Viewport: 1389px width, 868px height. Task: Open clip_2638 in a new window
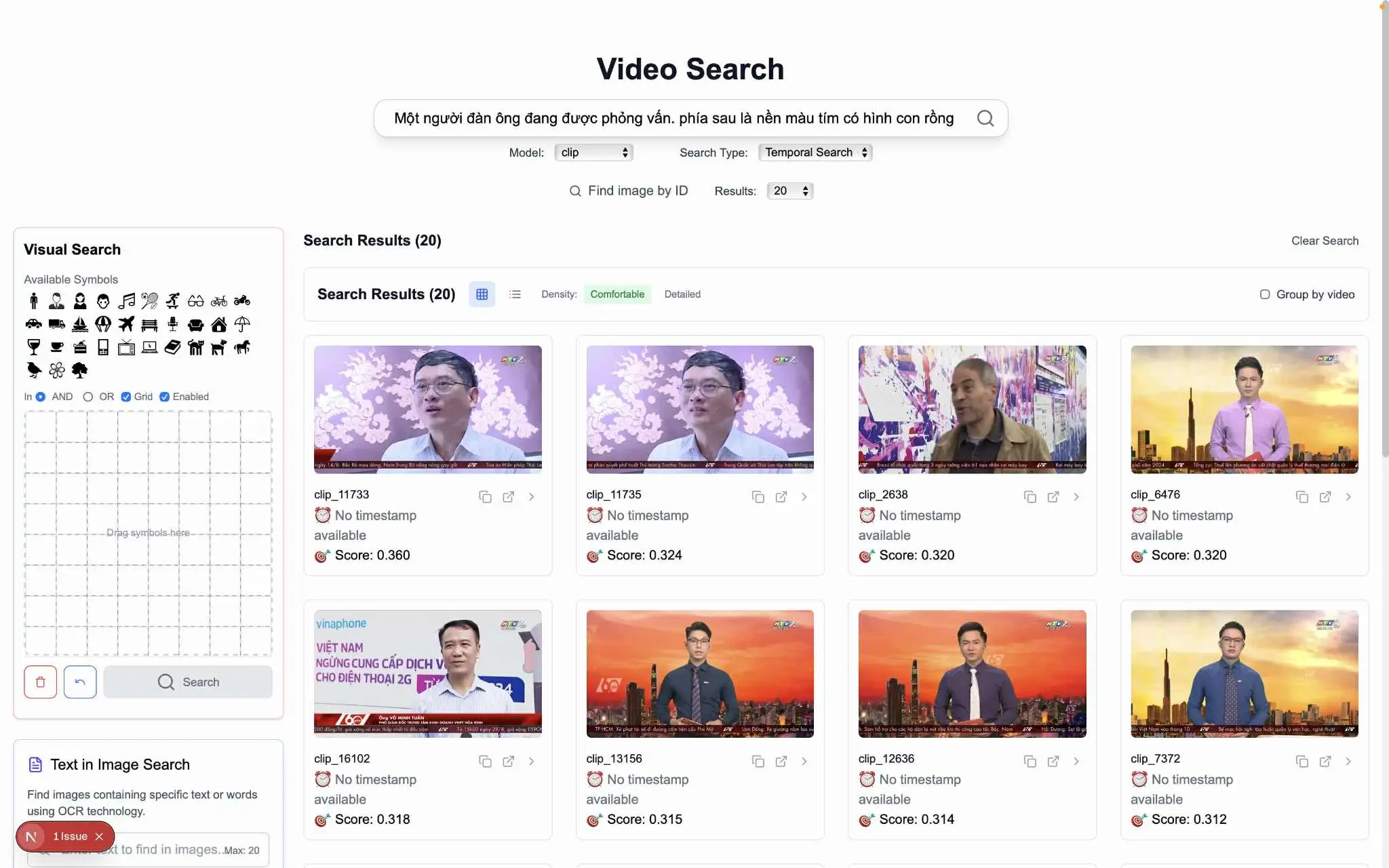[x=1053, y=496]
